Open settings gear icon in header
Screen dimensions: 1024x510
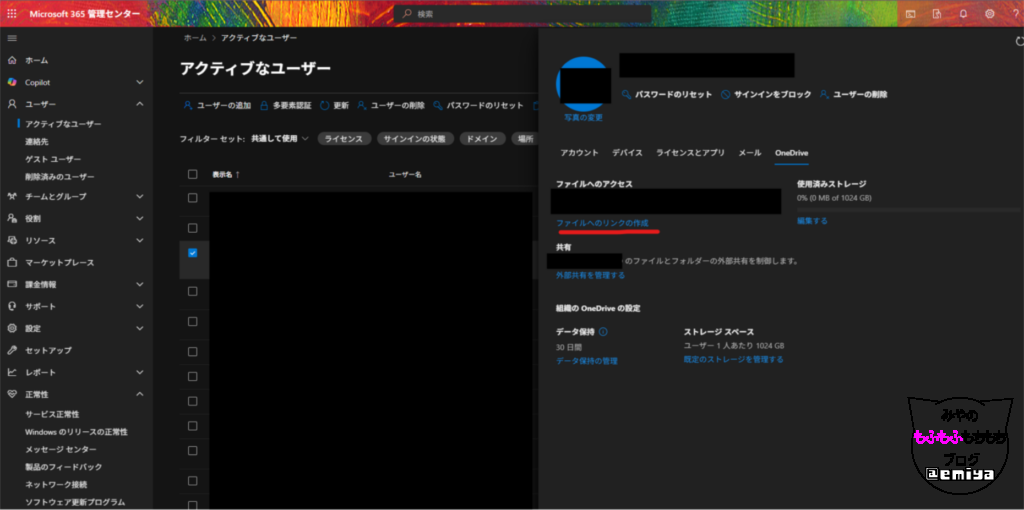tap(989, 14)
